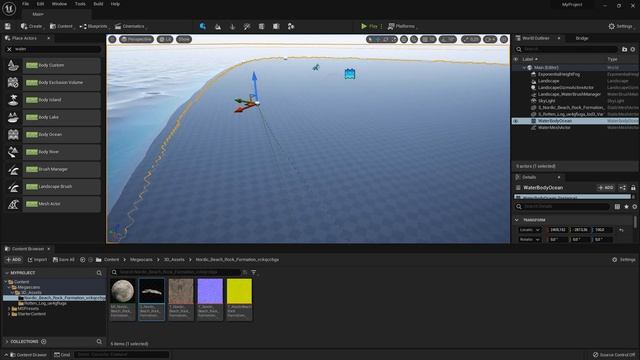The width and height of the screenshot is (640, 360).
Task: Click Play to start the level
Action: click(x=369, y=26)
